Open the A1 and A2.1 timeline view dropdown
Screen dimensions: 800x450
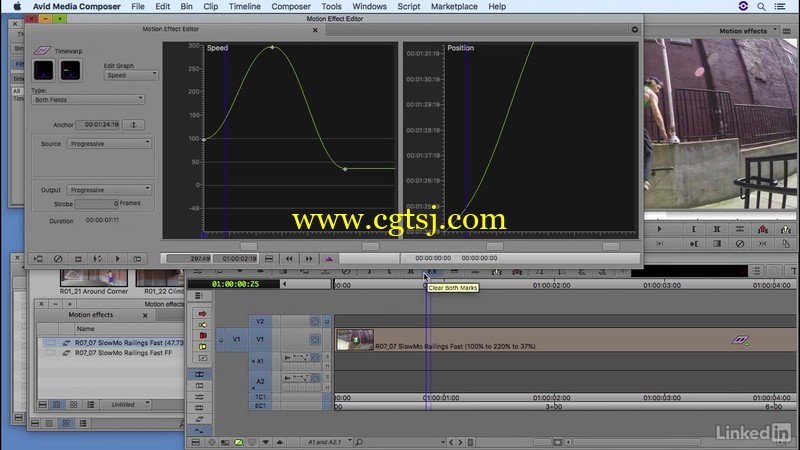(x=327, y=442)
